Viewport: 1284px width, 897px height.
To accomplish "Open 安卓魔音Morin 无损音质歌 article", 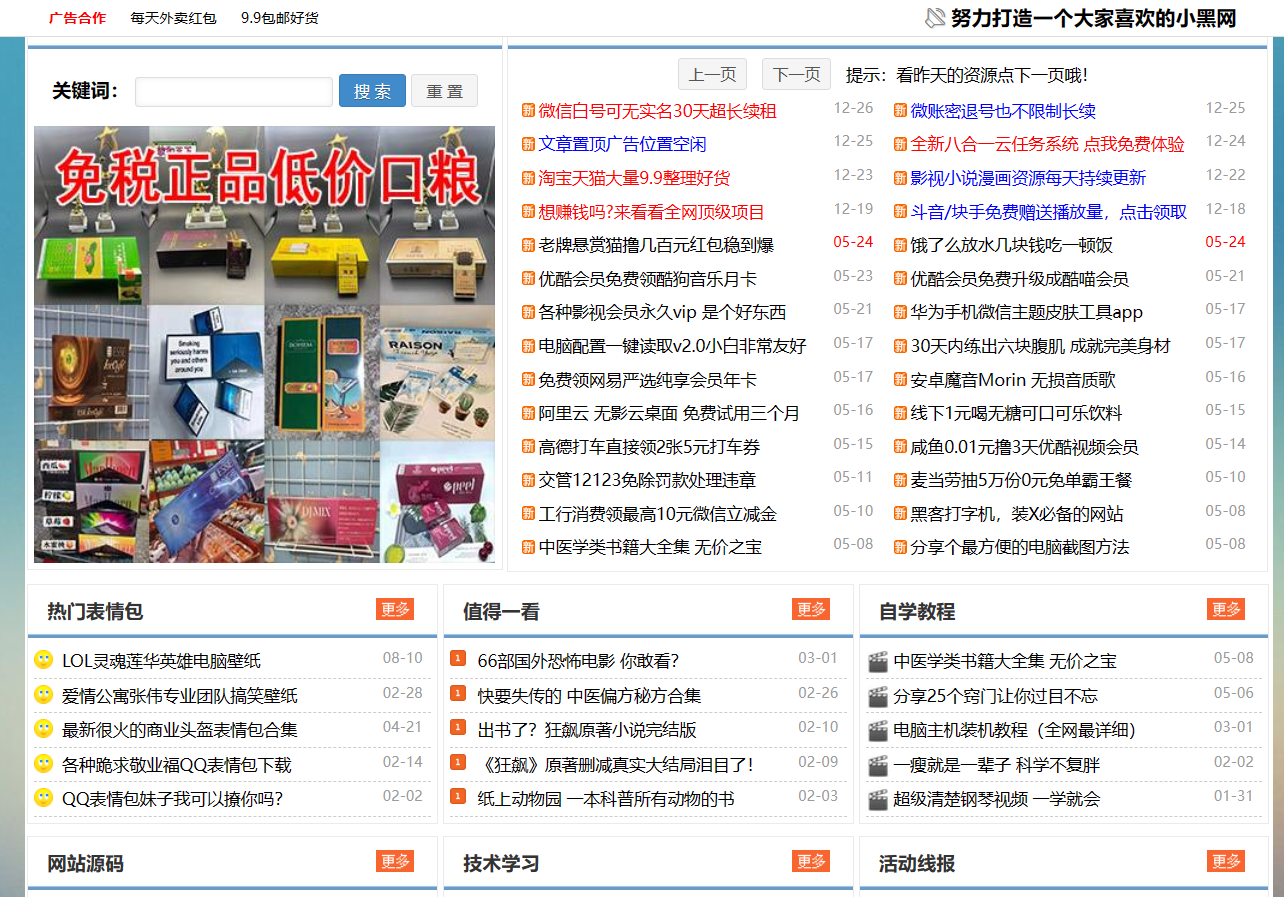I will point(1012,380).
